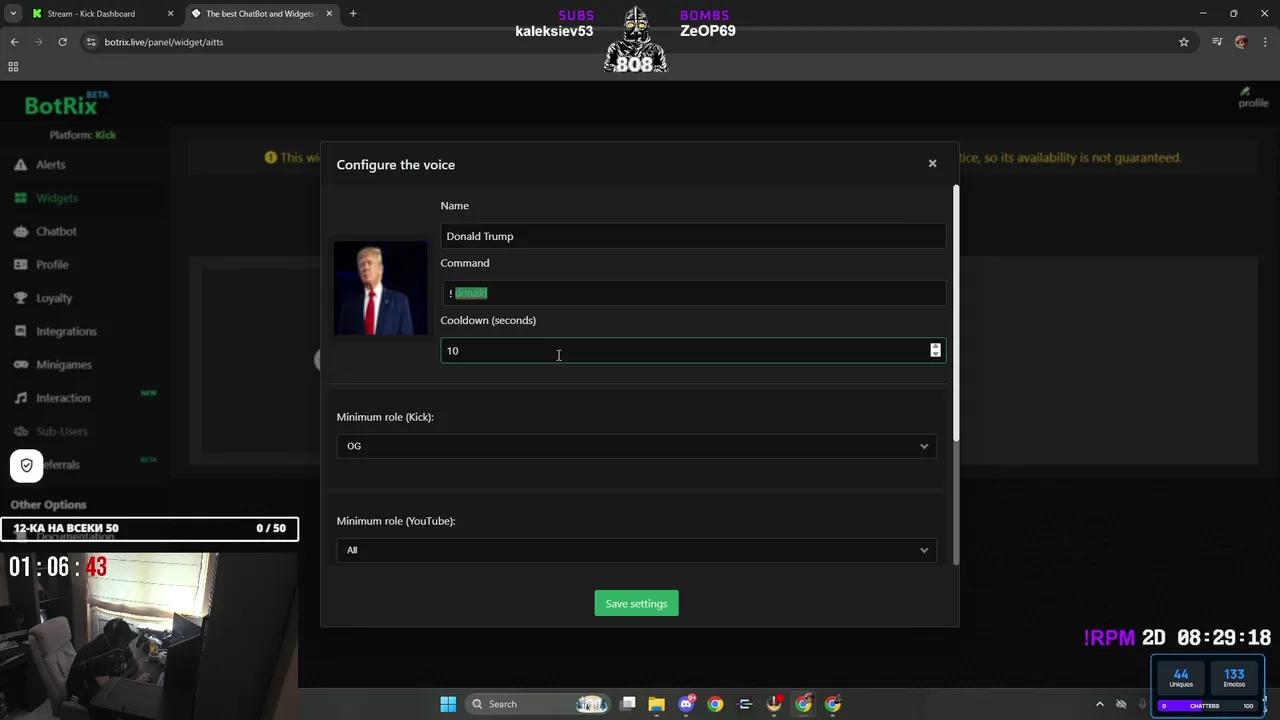Click the BotRix logo
The width and height of the screenshot is (1280, 720).
tap(66, 105)
